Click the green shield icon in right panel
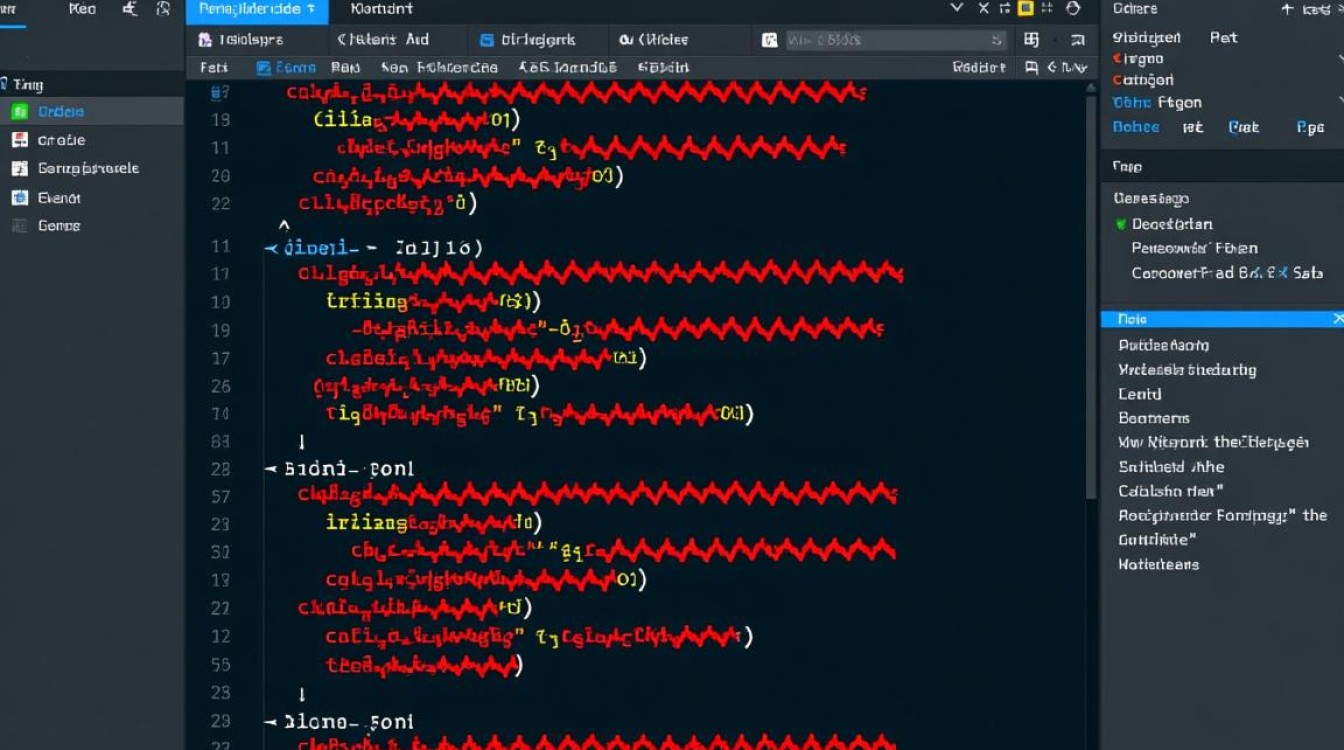Image resolution: width=1344 pixels, height=750 pixels. [x=1121, y=224]
